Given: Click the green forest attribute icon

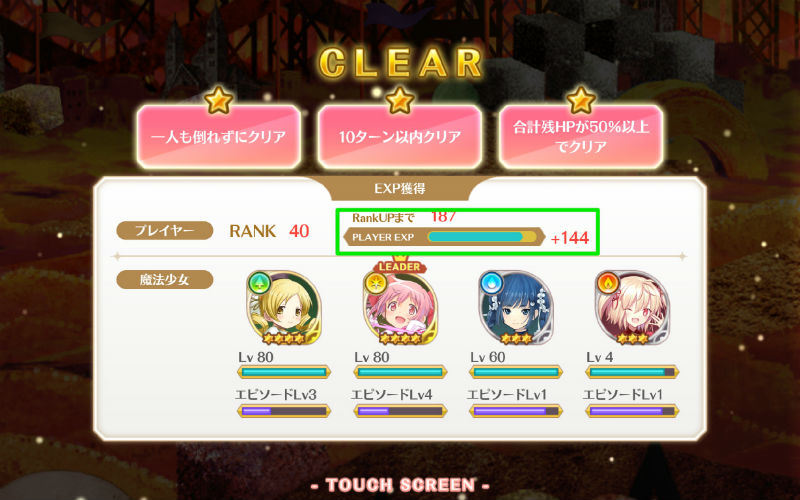Looking at the screenshot, I should (259, 283).
